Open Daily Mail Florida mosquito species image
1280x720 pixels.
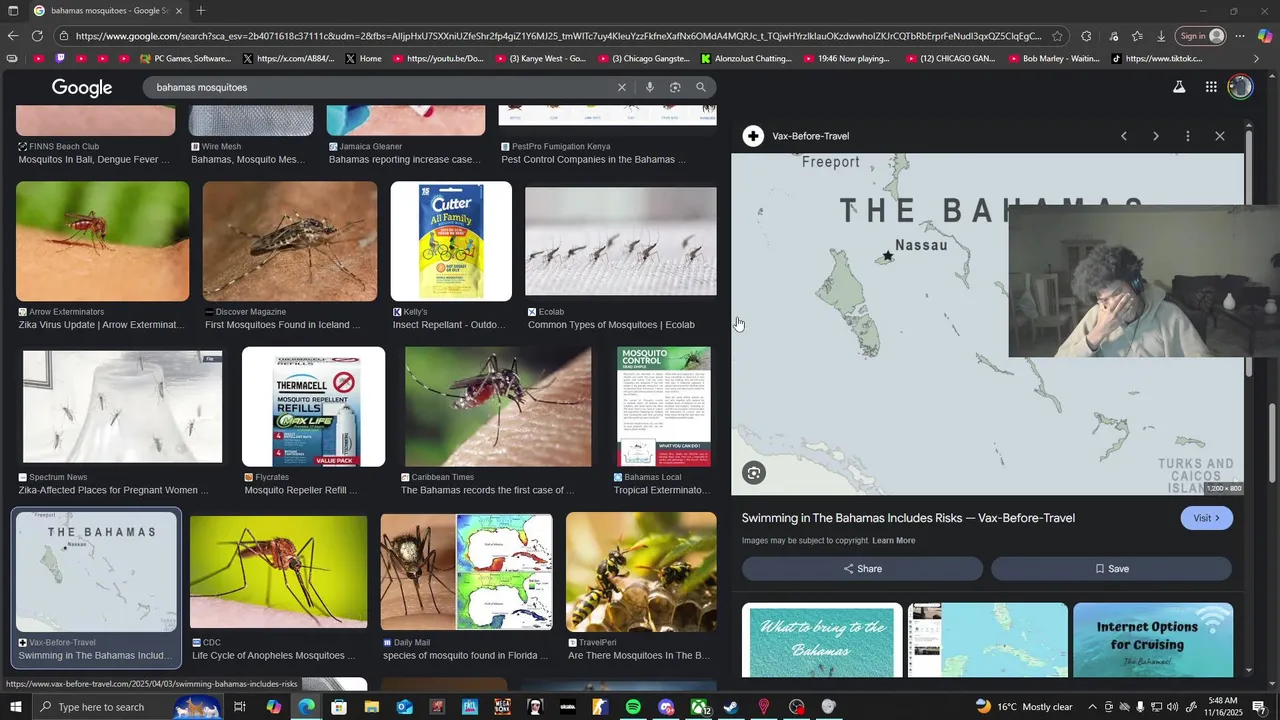click(x=466, y=572)
